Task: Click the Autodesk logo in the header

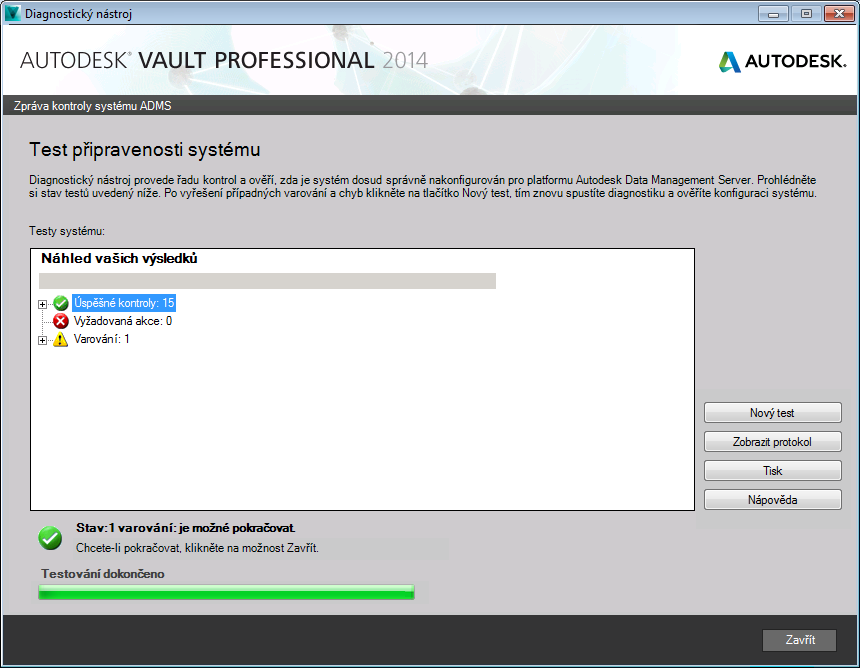Action: [x=783, y=61]
